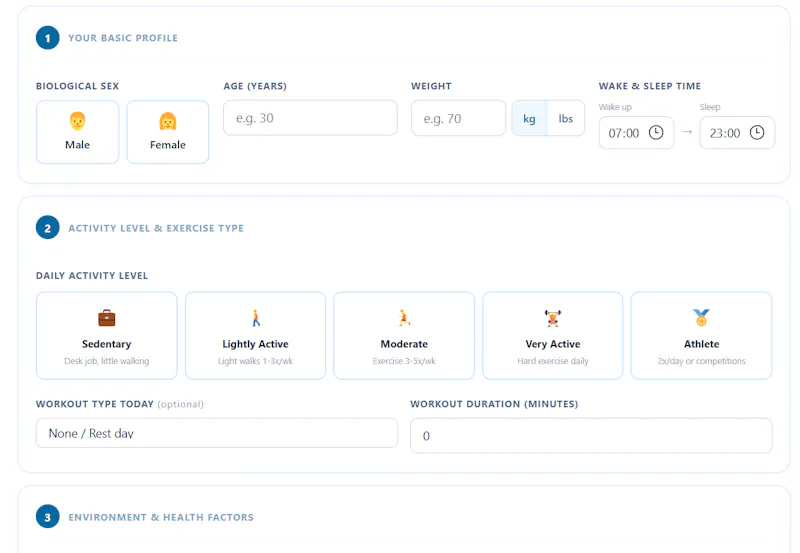Open the Workout Type Today dropdown
This screenshot has width=800, height=553.
click(x=217, y=433)
